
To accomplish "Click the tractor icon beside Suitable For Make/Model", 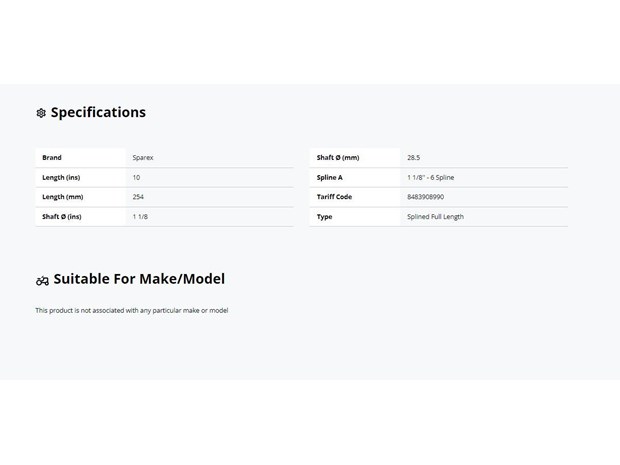I will tap(42, 281).
